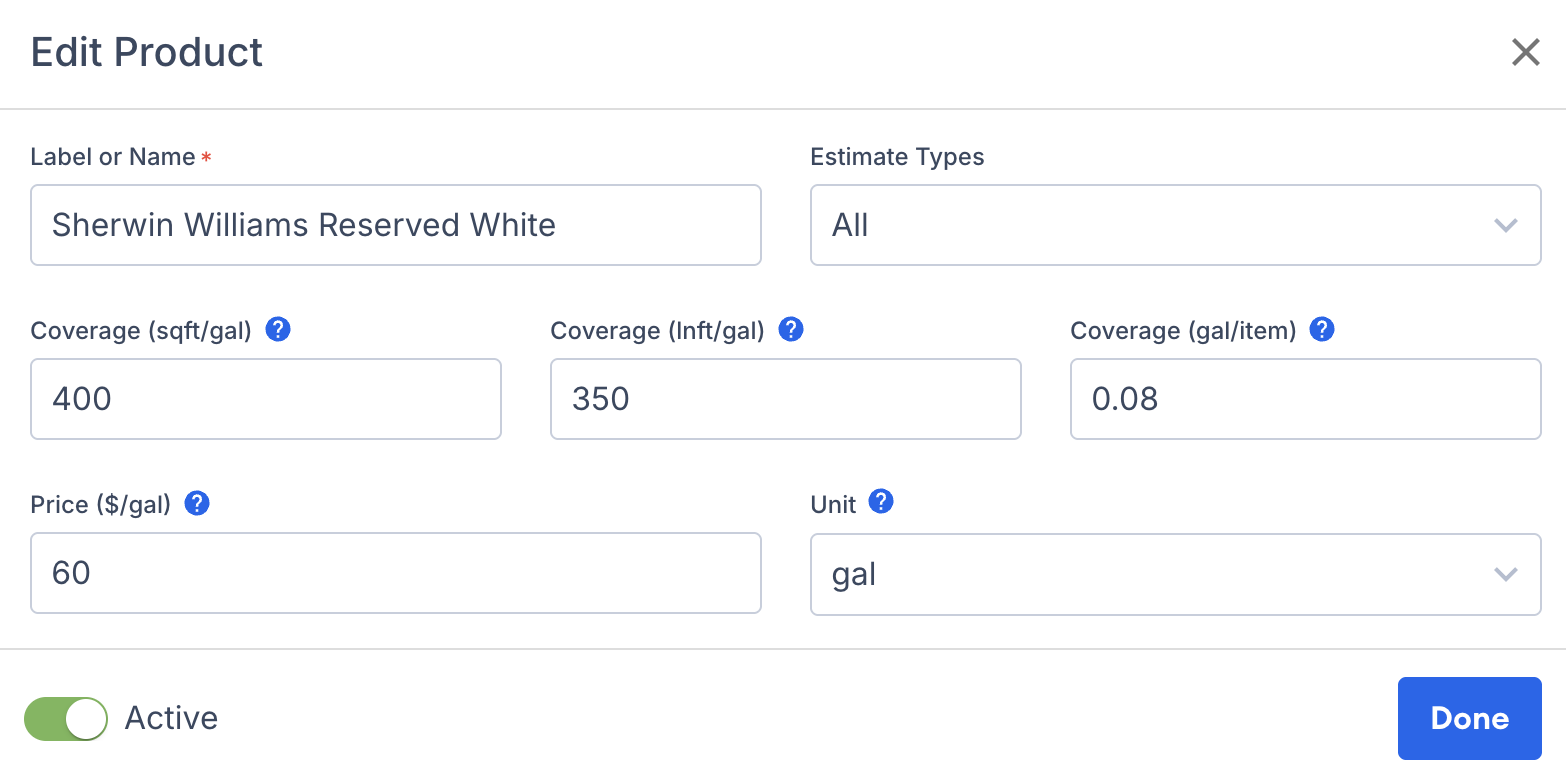1566x780 pixels.
Task: Click help icon next to Coverage (sqft/gal)
Action: (x=278, y=329)
